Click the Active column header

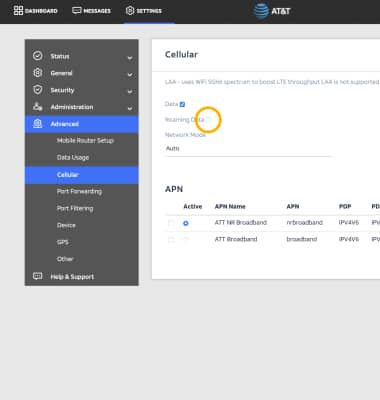pos(193,206)
